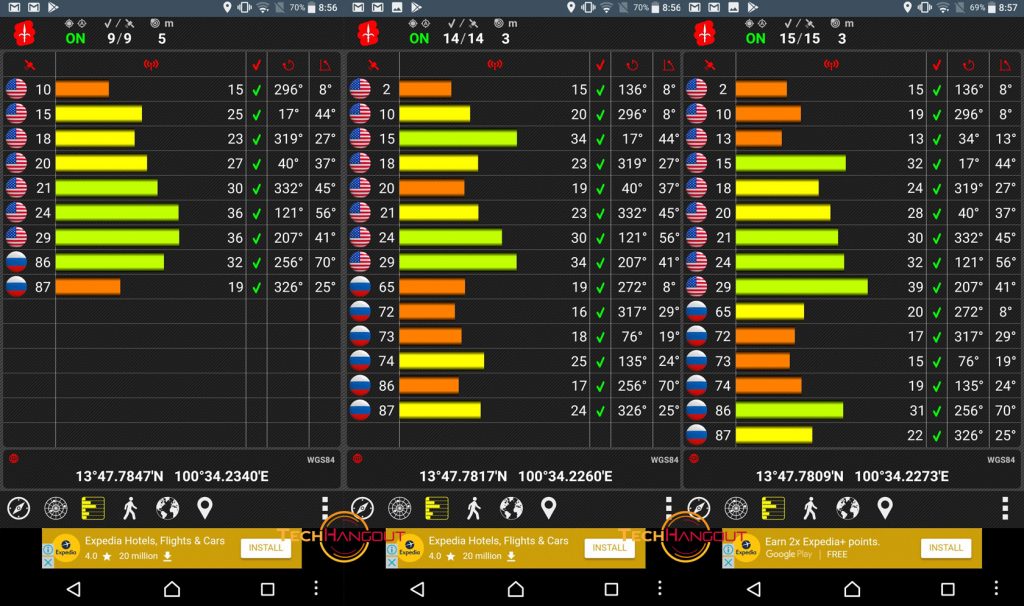Tap satellite count 14/14 in header
Image resolution: width=1024 pixels, height=606 pixels.
pos(463,39)
